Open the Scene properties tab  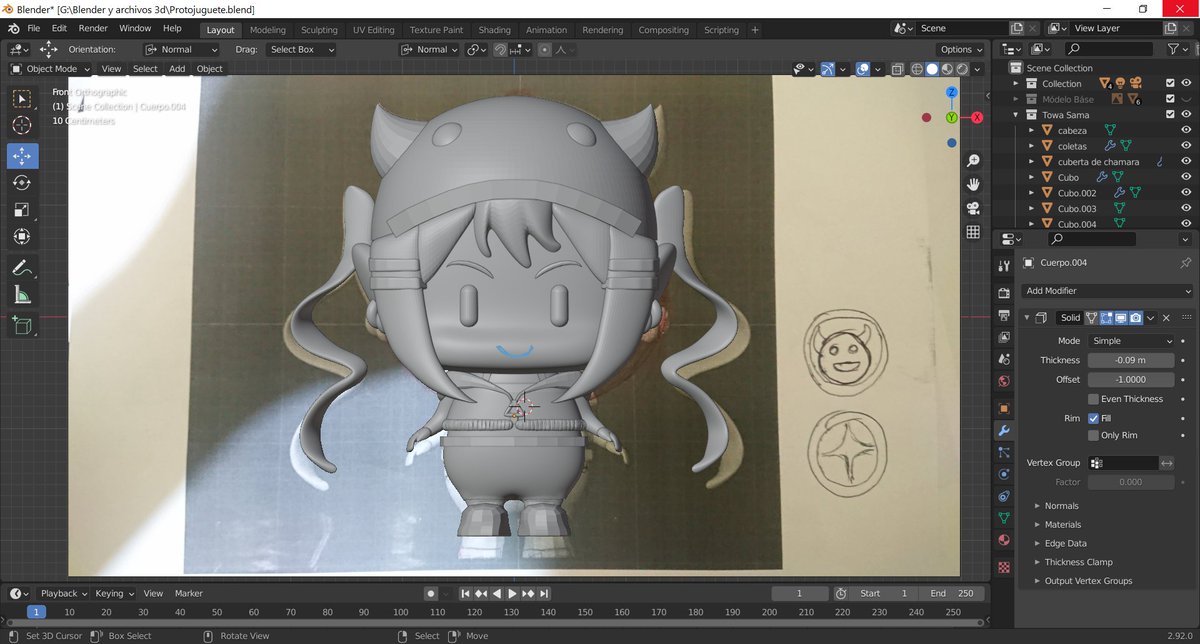tap(1004, 359)
